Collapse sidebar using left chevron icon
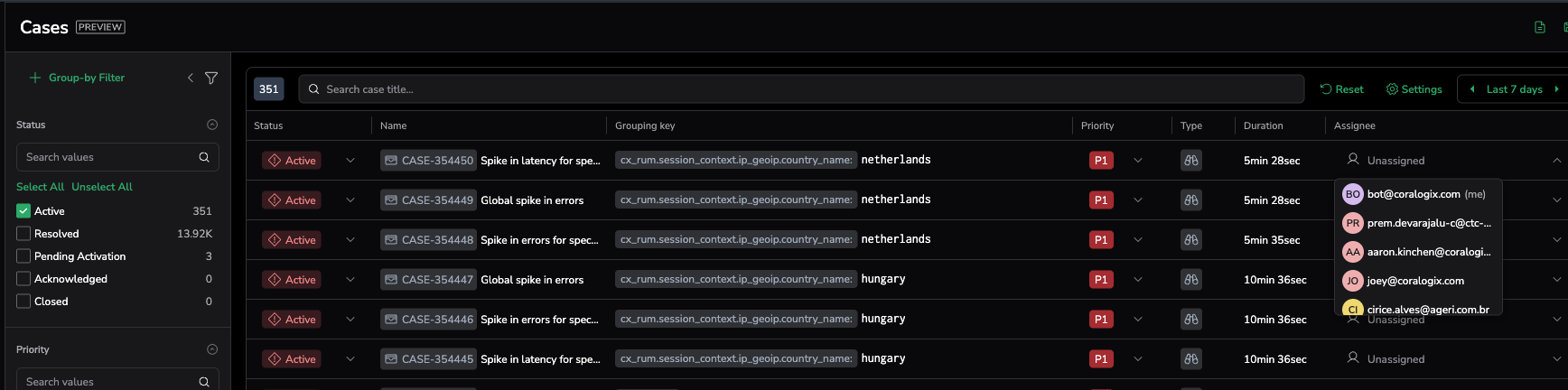 pyautogui.click(x=191, y=79)
